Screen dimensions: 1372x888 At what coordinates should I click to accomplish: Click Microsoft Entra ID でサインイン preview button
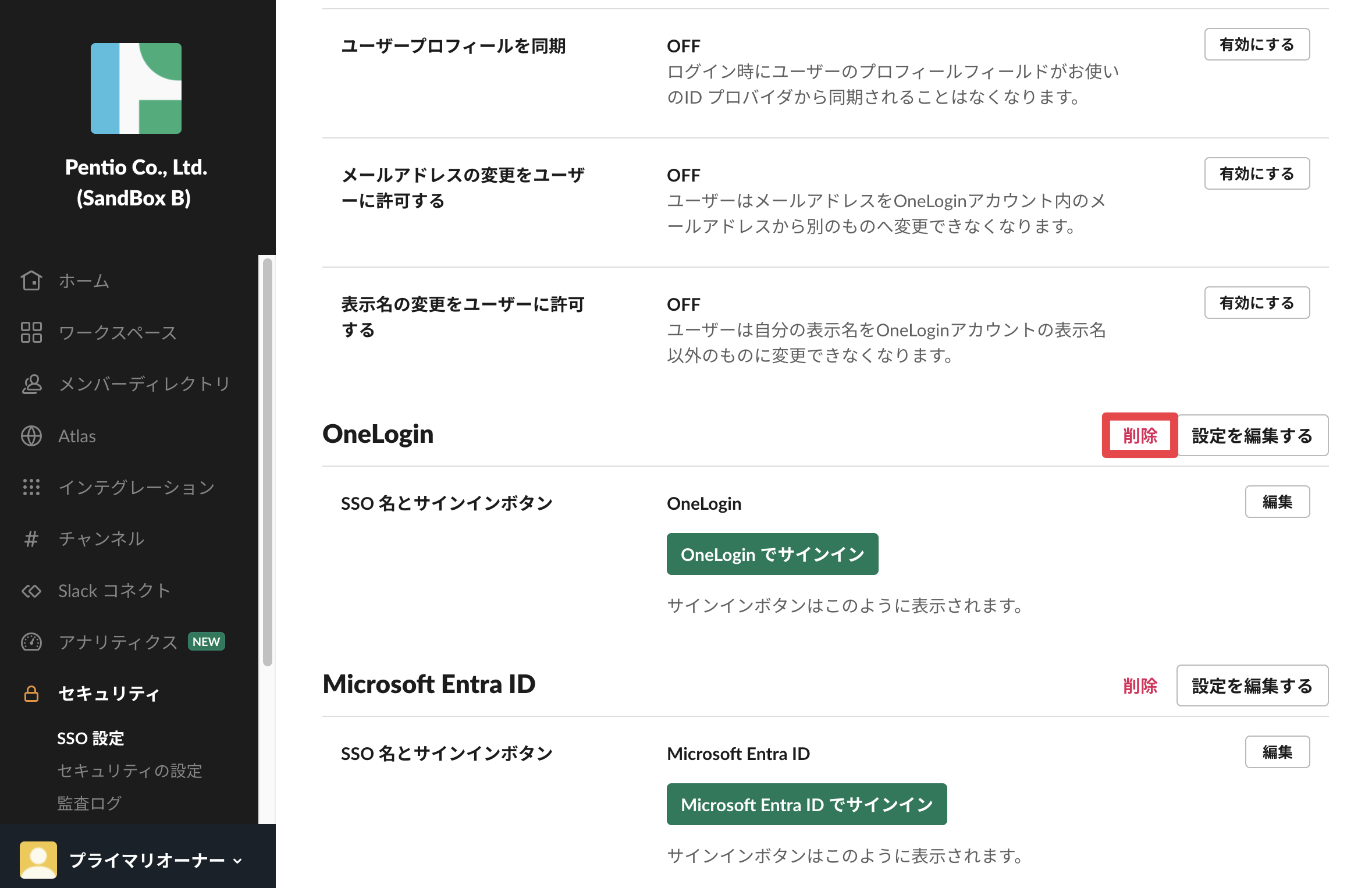point(806,804)
